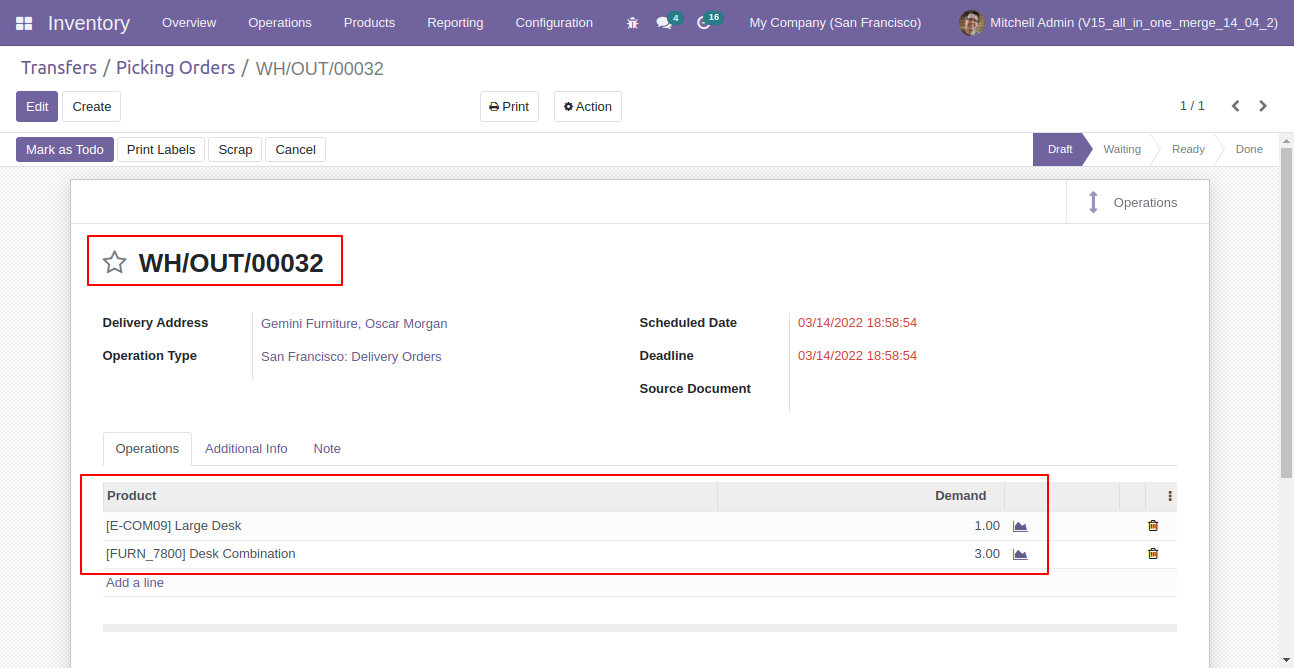Go to next record with right arrow
This screenshot has height=668, width=1294.
click(1263, 106)
